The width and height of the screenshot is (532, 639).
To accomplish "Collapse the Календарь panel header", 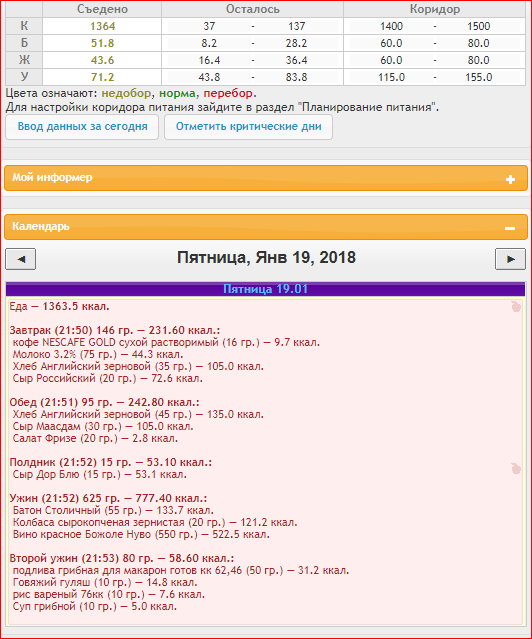I will [x=266, y=227].
